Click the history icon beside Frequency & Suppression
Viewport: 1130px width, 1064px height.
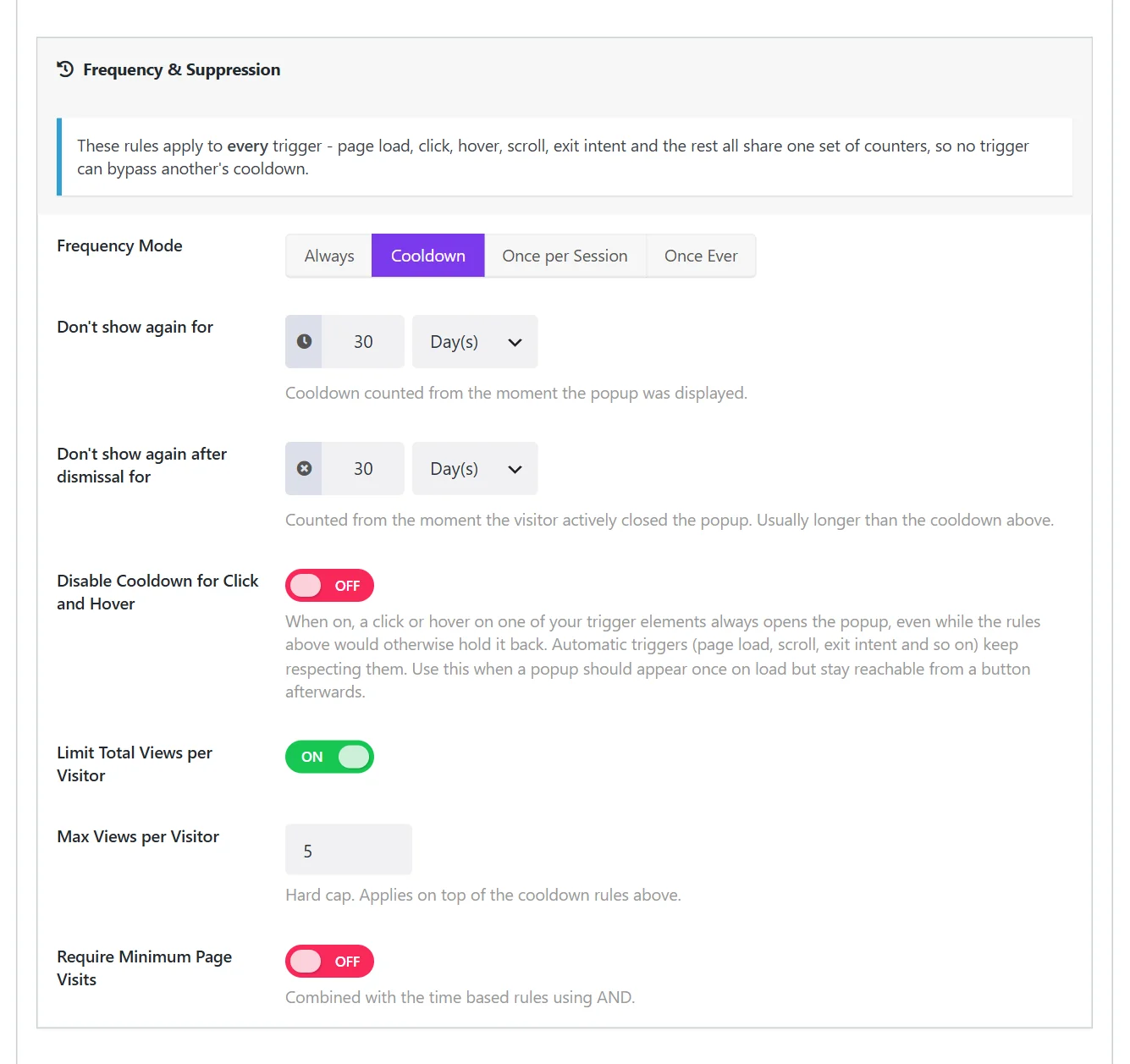click(65, 69)
